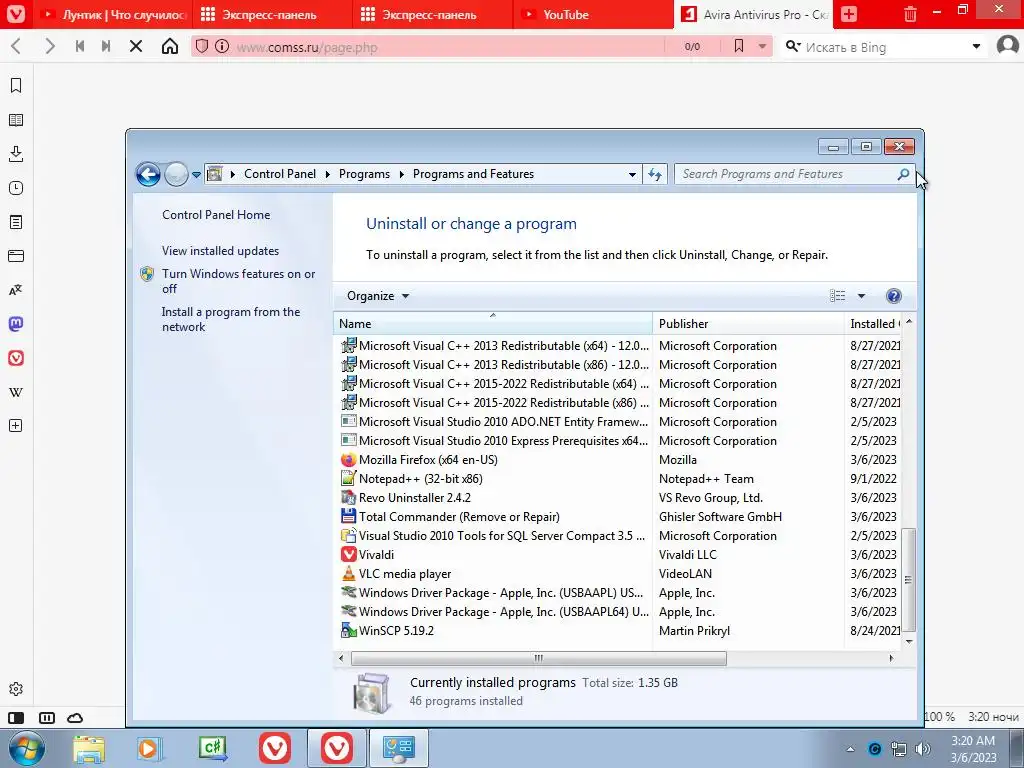Open the Bookmarks panel in Vivaldi sidebar
Image resolution: width=1024 pixels, height=768 pixels.
(16, 86)
